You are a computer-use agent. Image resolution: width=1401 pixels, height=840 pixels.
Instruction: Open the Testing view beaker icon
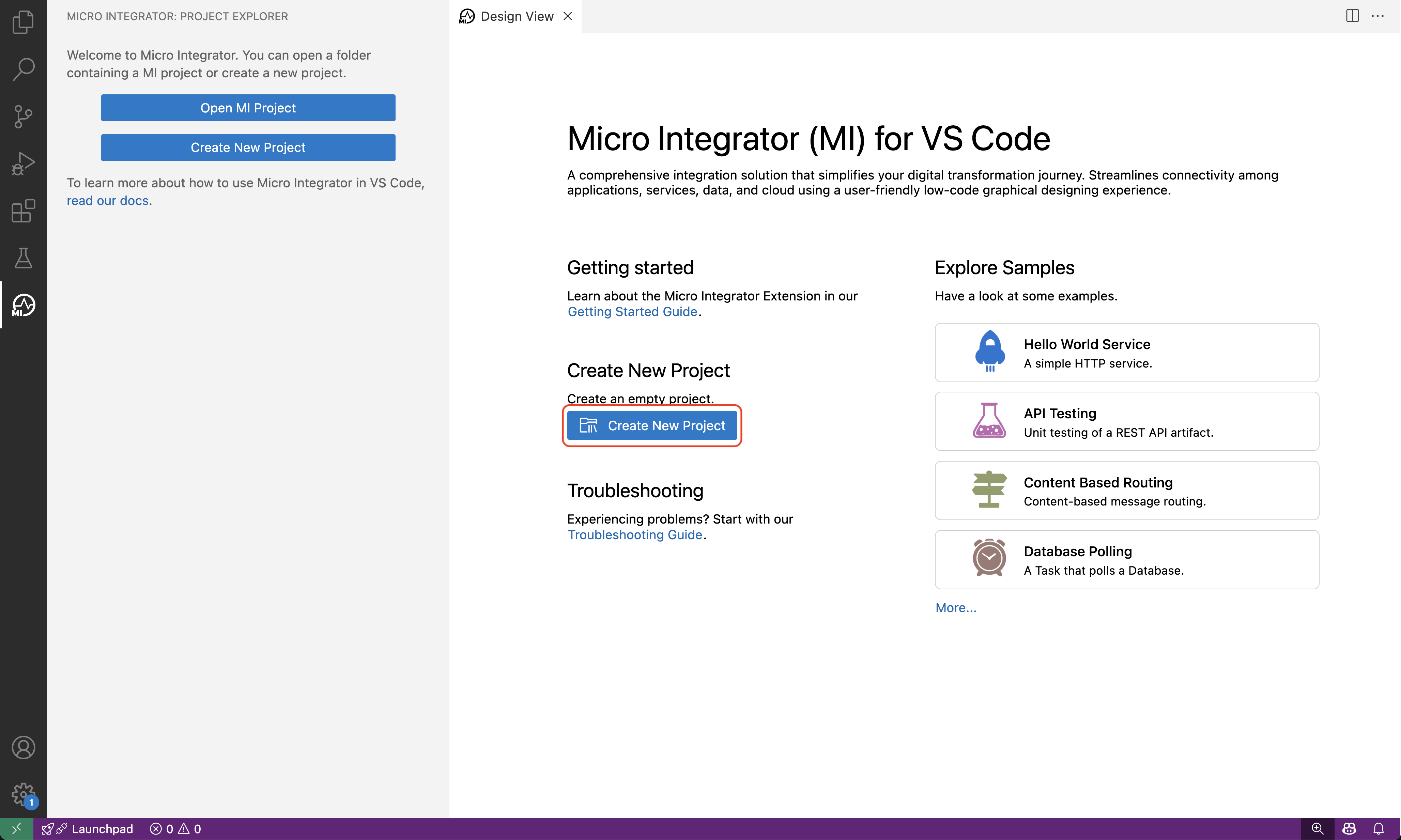(22, 258)
